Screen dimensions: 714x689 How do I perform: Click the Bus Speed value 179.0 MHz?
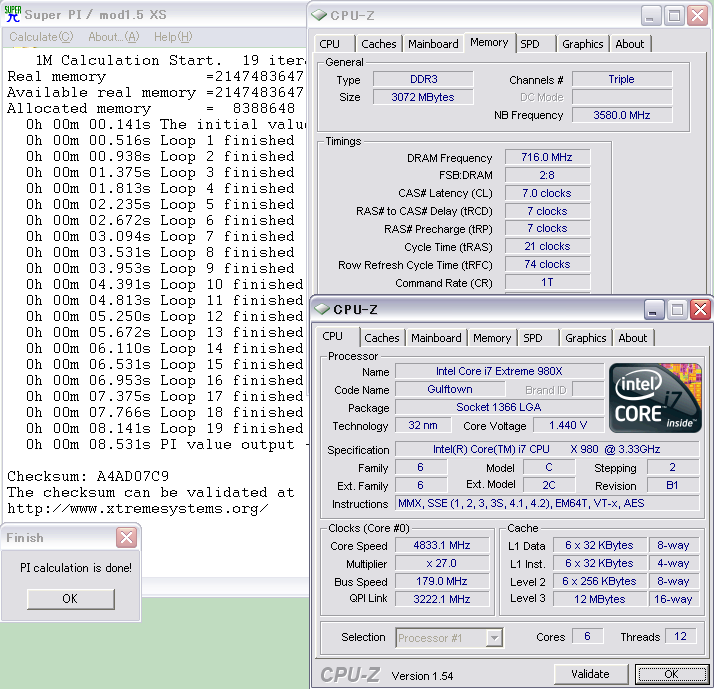[442, 582]
